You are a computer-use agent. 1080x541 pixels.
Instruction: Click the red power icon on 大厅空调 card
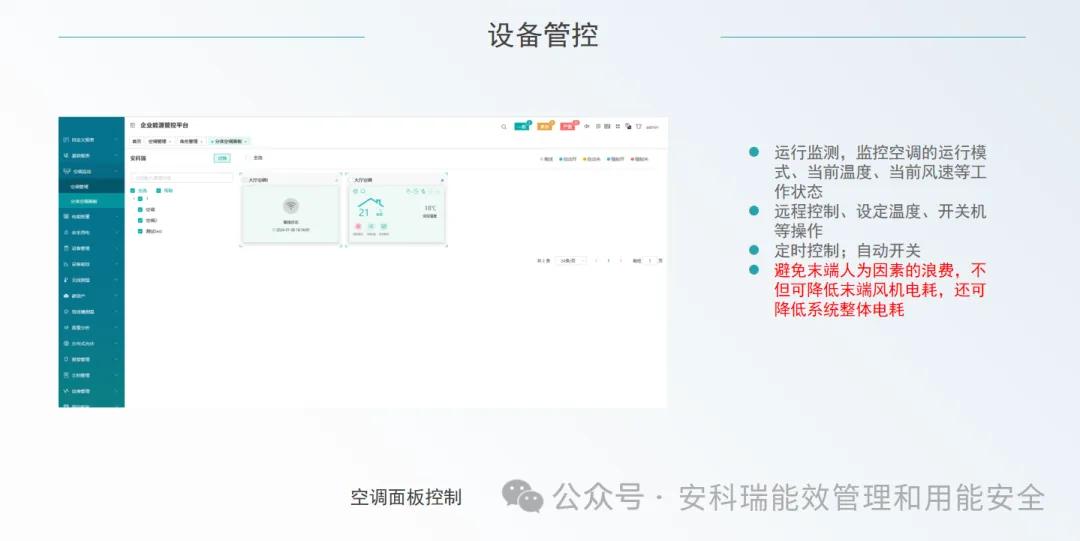point(358,226)
